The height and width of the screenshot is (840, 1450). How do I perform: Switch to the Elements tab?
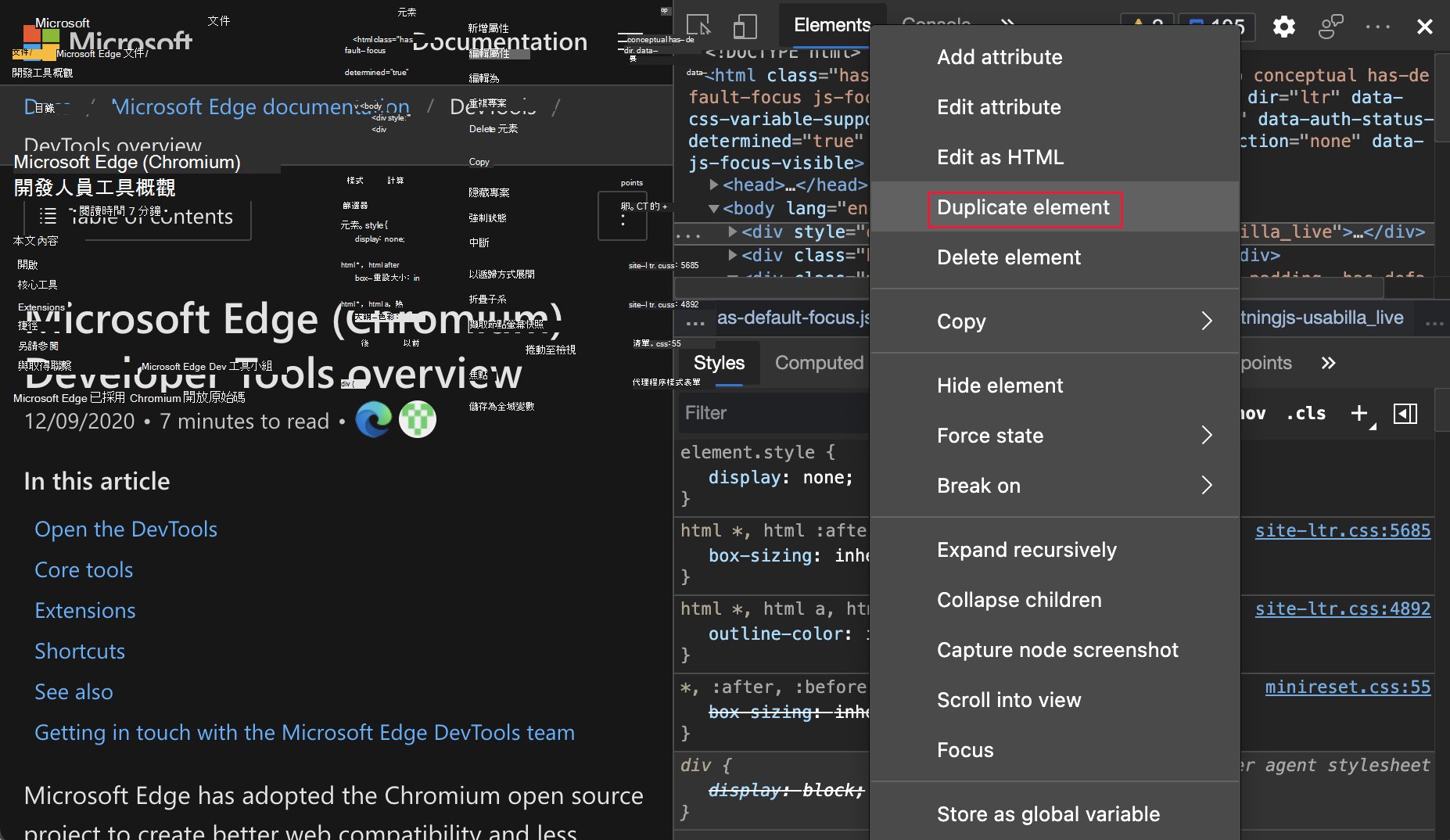click(x=832, y=25)
